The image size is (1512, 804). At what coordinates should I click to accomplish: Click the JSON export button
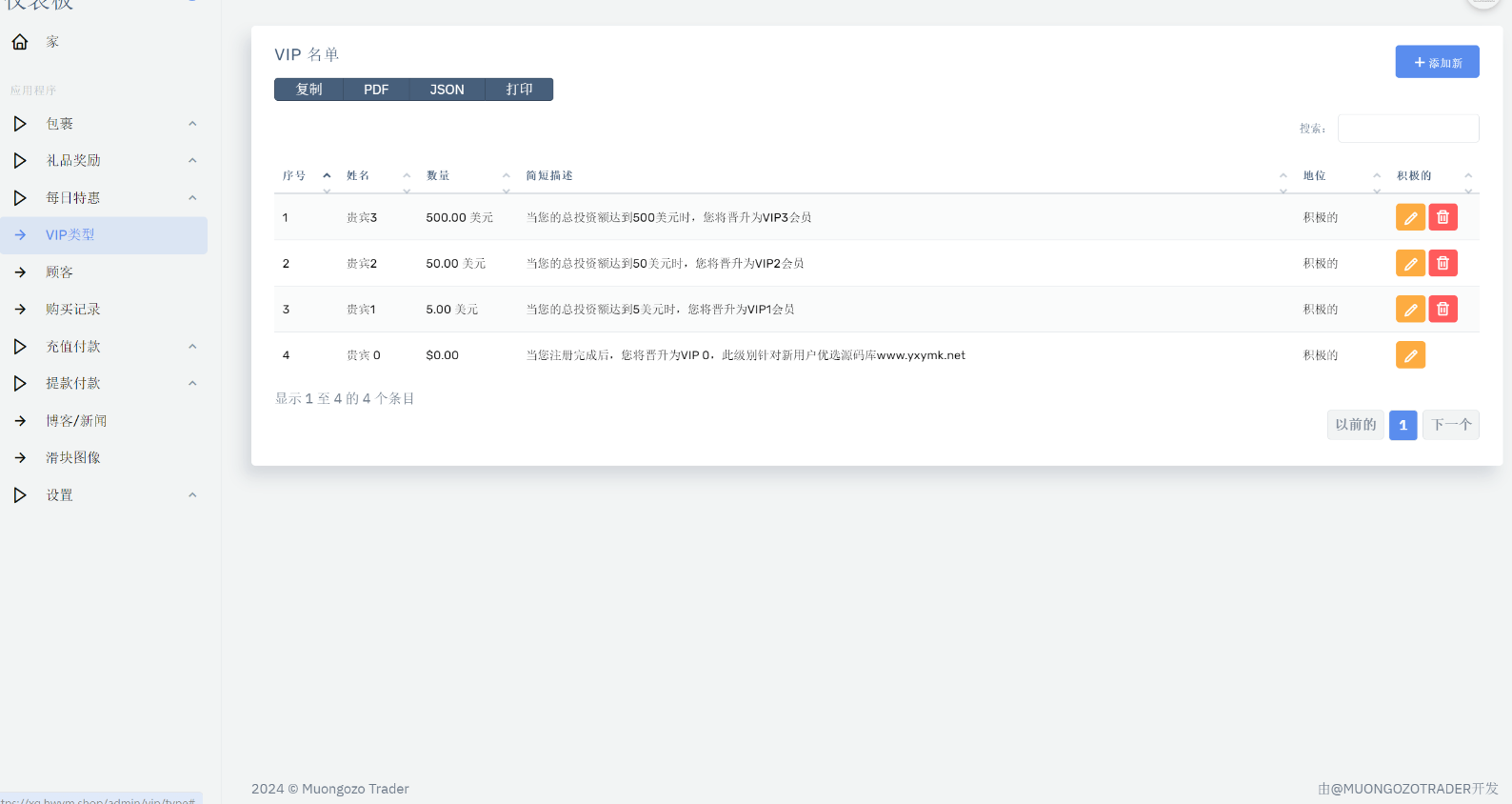447,90
